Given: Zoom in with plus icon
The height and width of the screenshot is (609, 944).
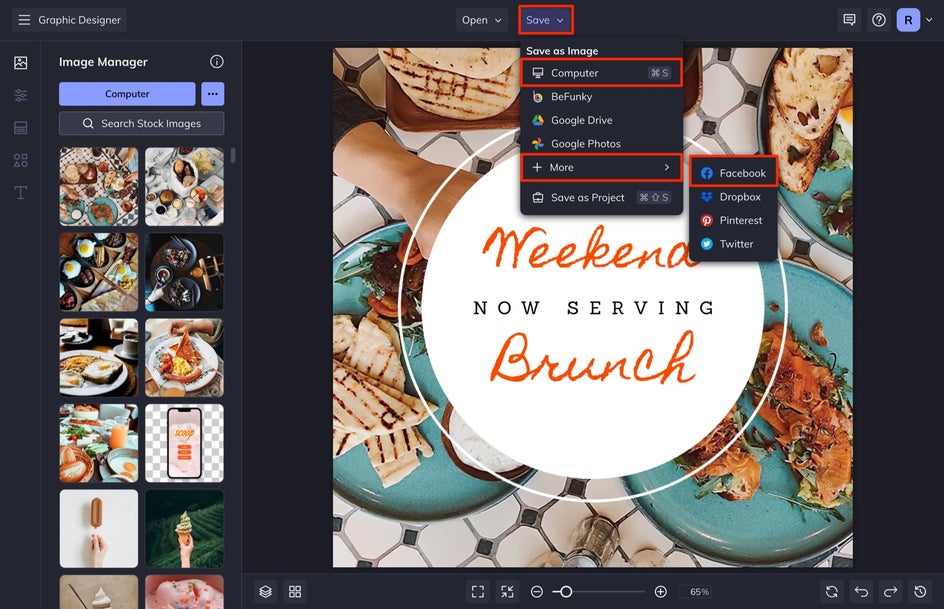Looking at the screenshot, I should 660,592.
